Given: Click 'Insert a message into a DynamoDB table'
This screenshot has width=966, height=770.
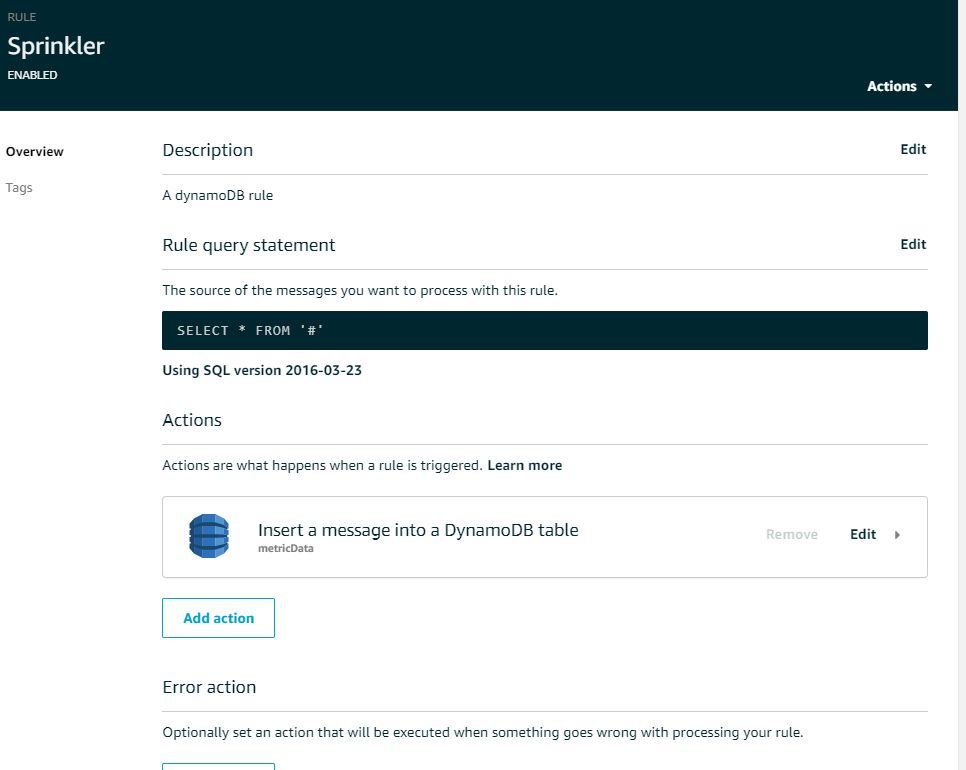Looking at the screenshot, I should coord(418,530).
